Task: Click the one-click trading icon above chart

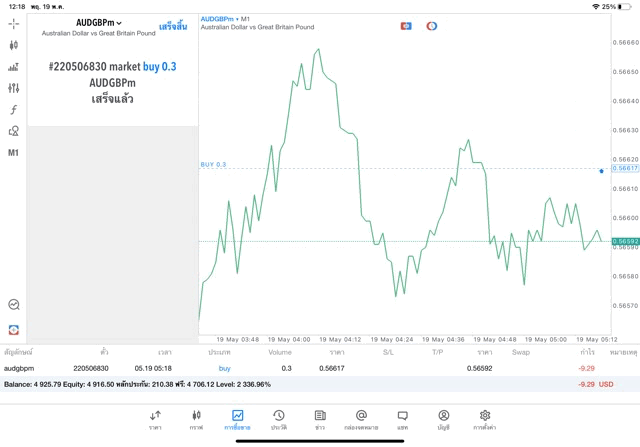Action: (406, 25)
